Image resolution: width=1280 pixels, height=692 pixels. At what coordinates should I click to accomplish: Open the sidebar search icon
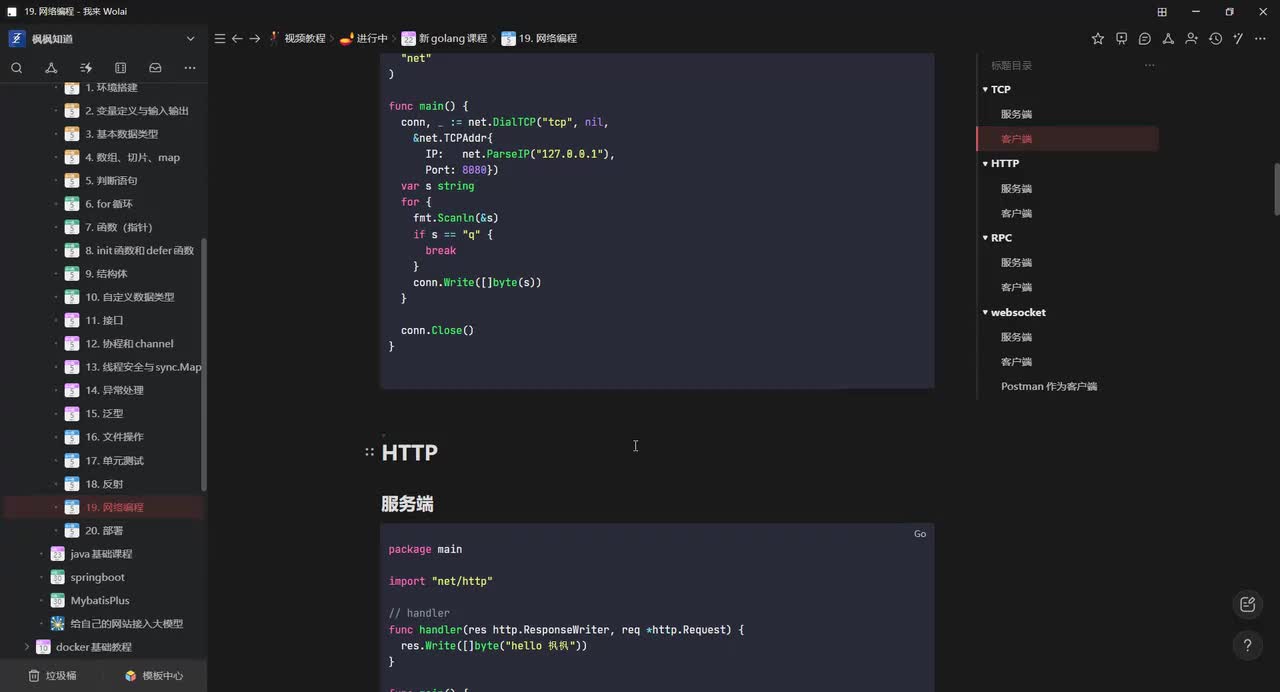[x=17, y=68]
